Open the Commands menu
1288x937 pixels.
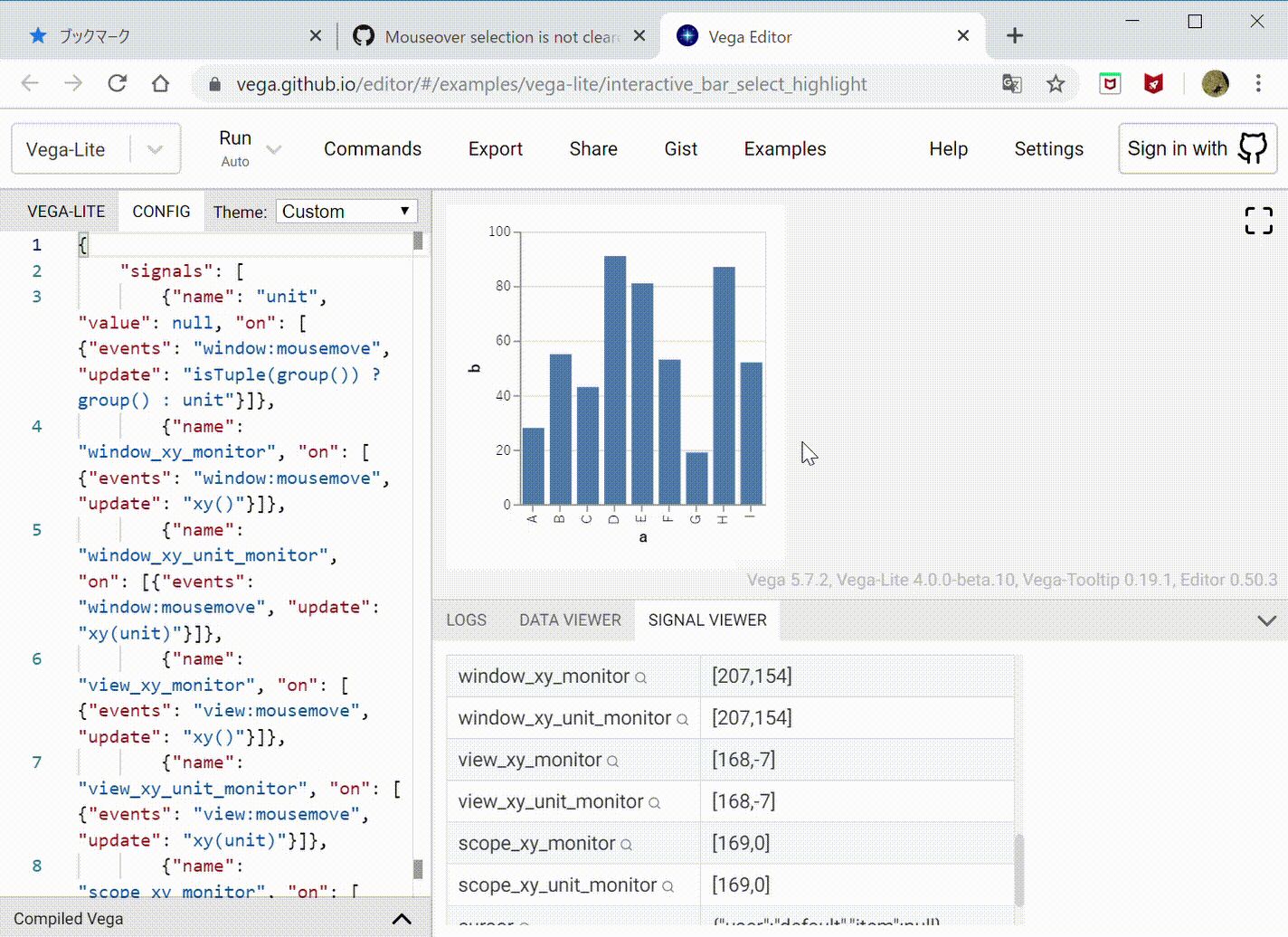[373, 149]
